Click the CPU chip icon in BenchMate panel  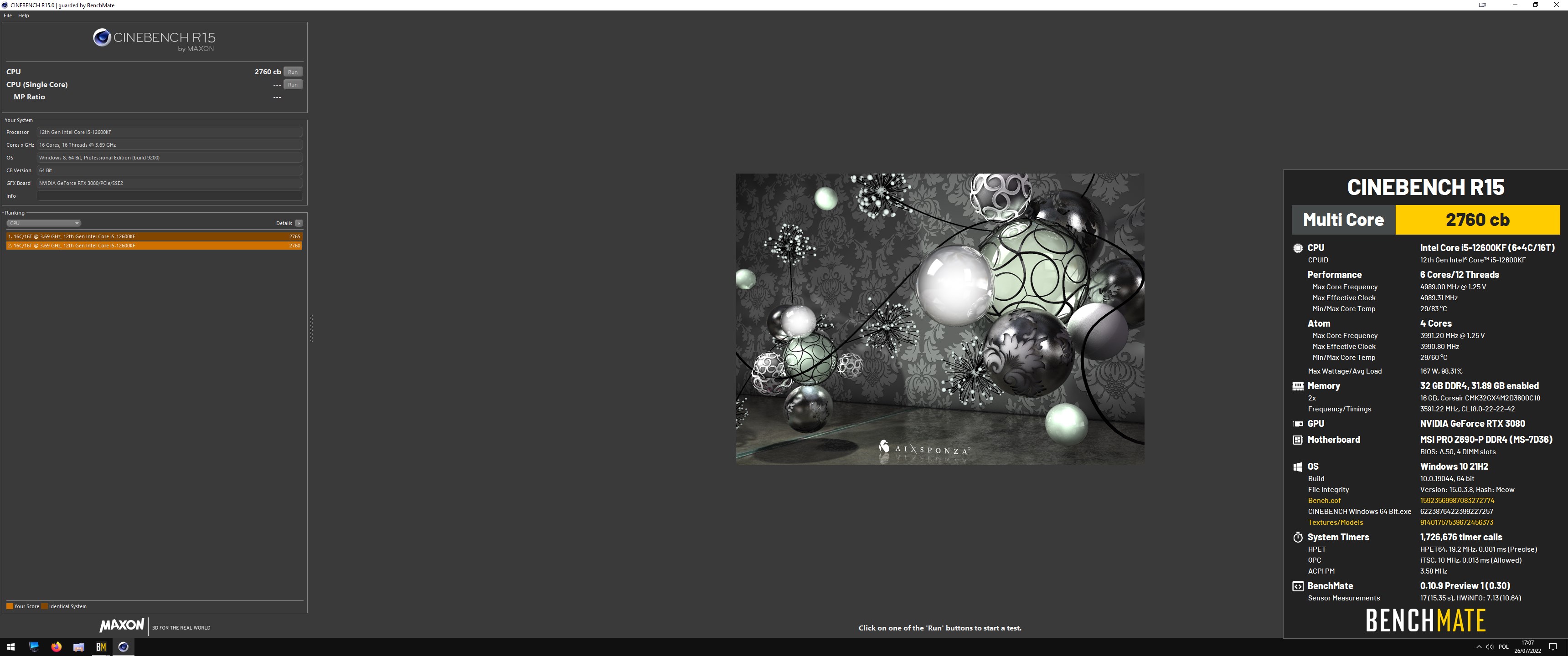(x=1298, y=248)
